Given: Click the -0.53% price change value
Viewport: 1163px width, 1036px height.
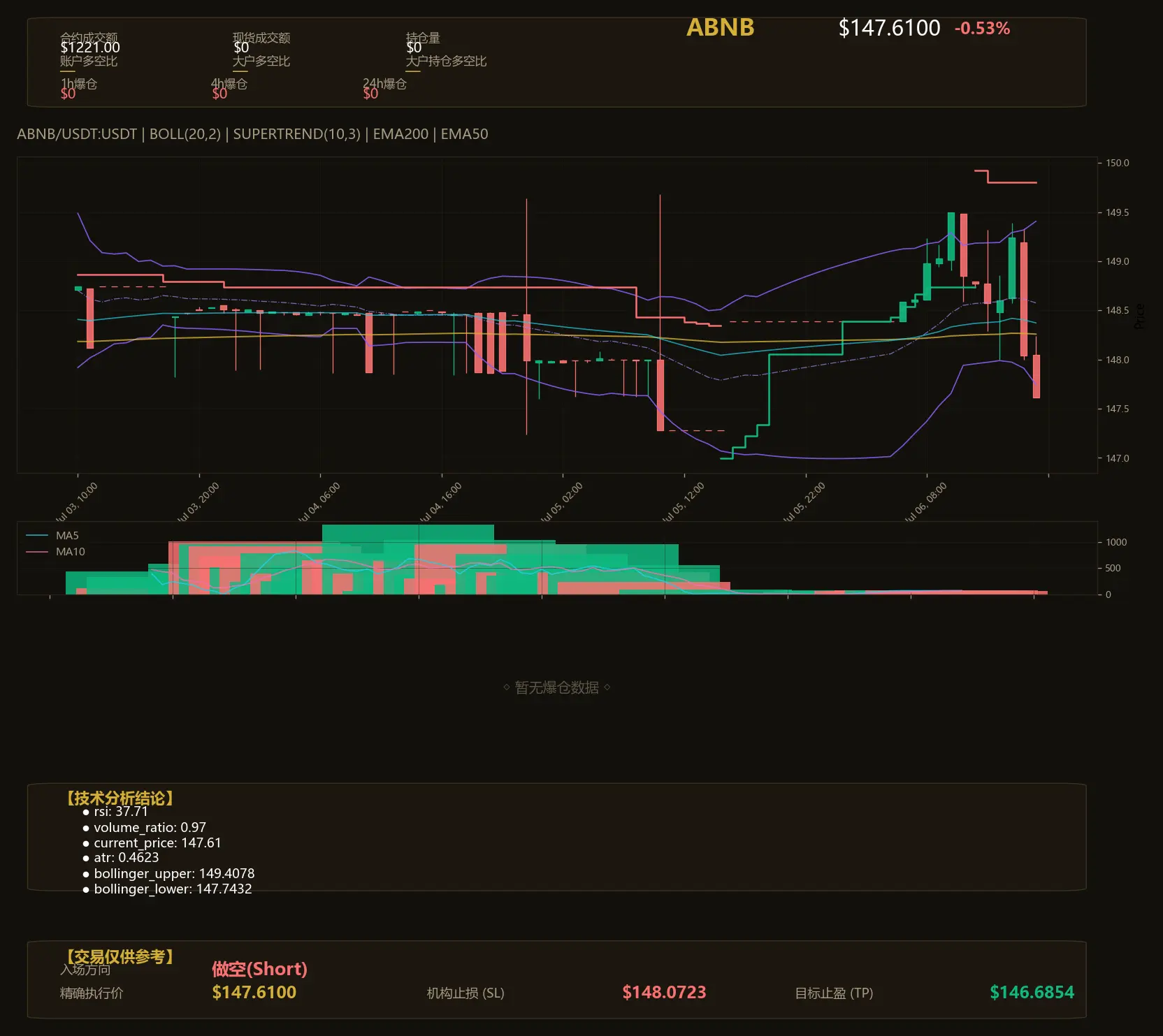Looking at the screenshot, I should [x=982, y=29].
